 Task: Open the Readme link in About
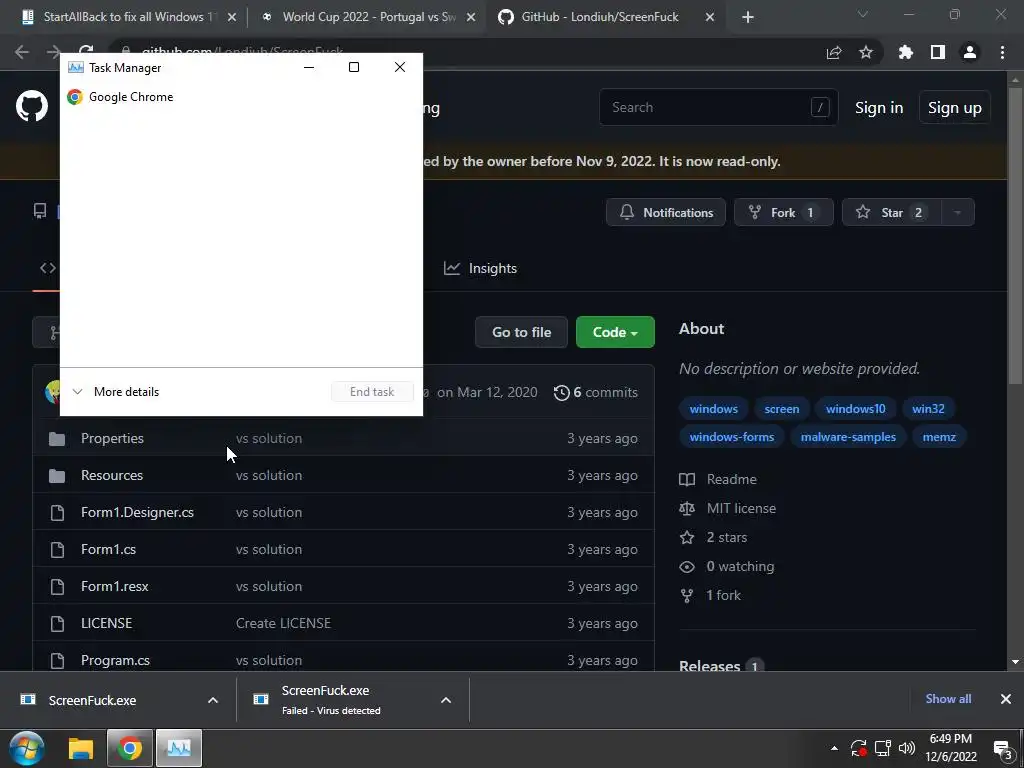coord(718,479)
